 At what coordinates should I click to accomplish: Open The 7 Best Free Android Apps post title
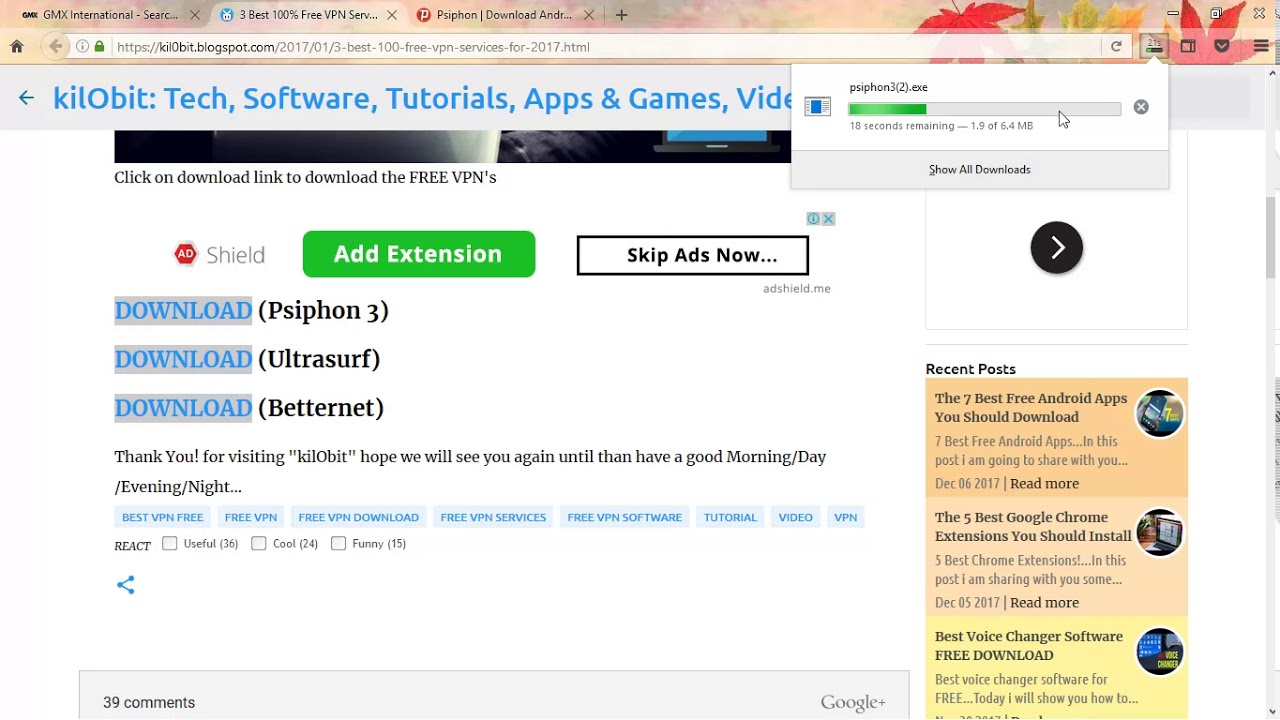point(1031,407)
